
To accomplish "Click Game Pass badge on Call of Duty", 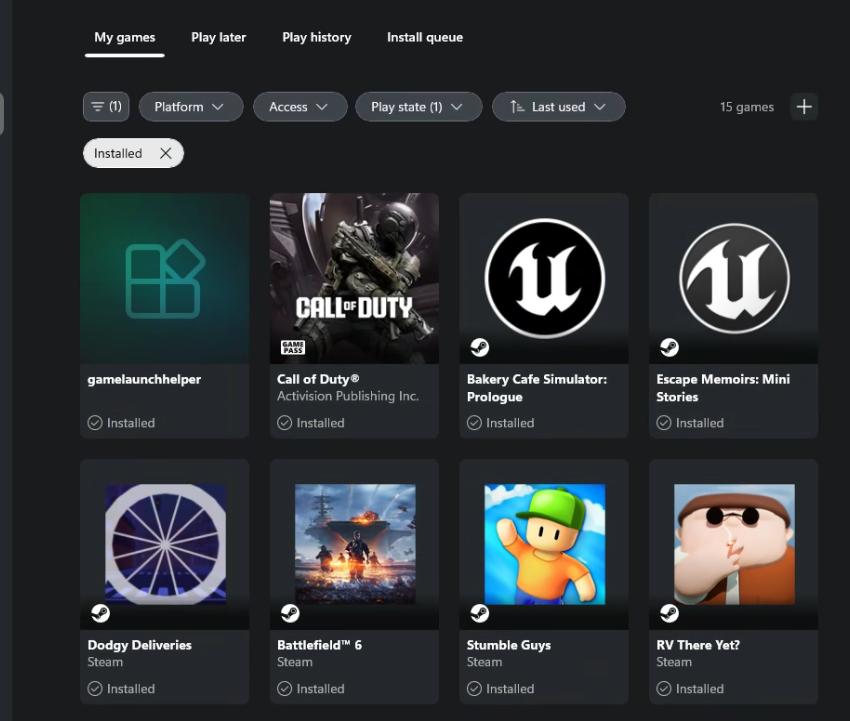I will click(x=293, y=347).
